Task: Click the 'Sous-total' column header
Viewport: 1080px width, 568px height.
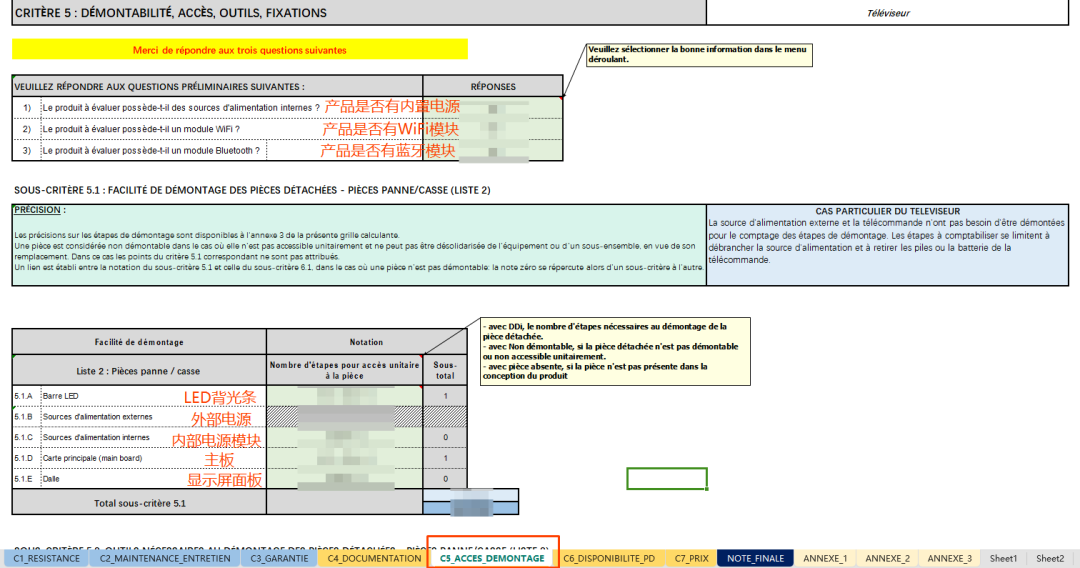Action: [x=445, y=370]
